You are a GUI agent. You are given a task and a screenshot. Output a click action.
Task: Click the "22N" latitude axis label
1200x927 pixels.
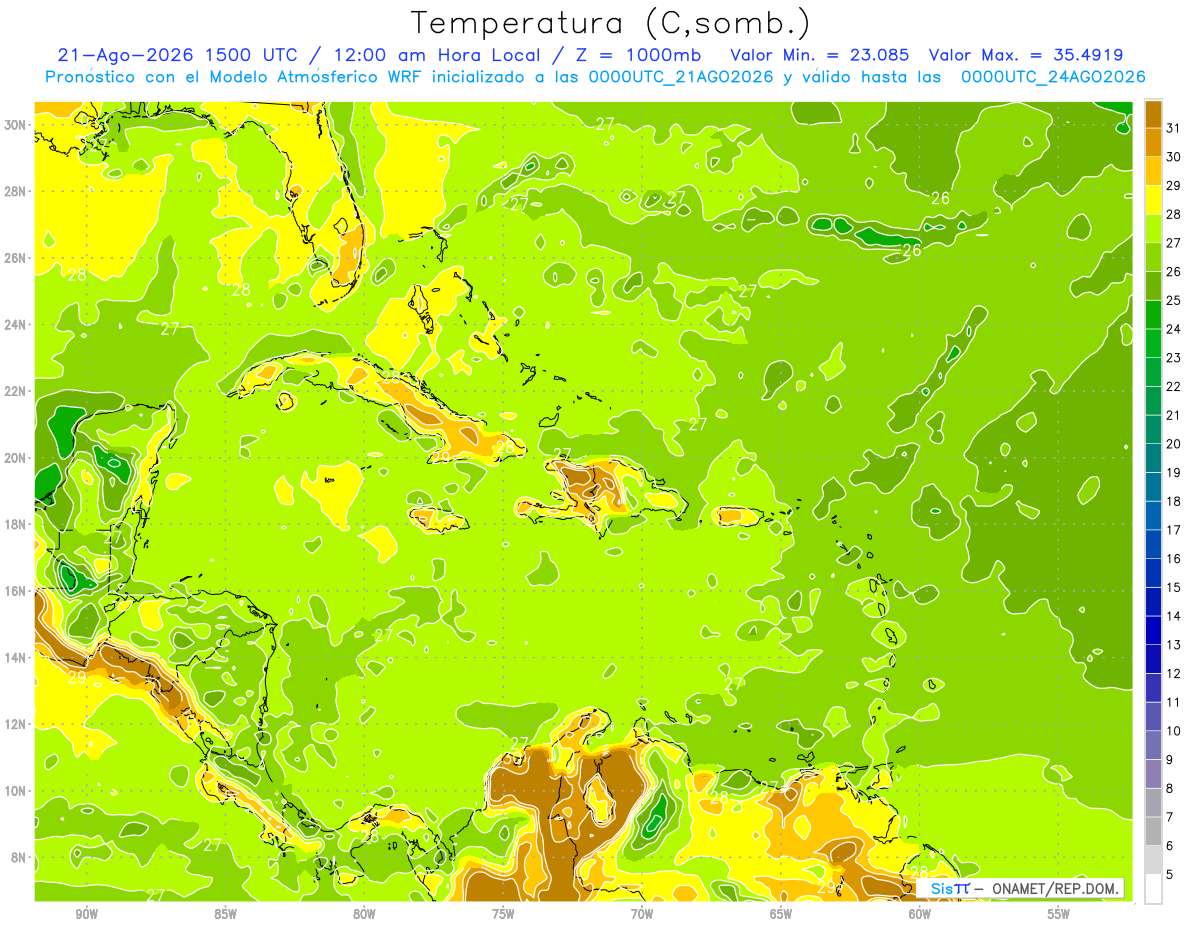point(15,391)
